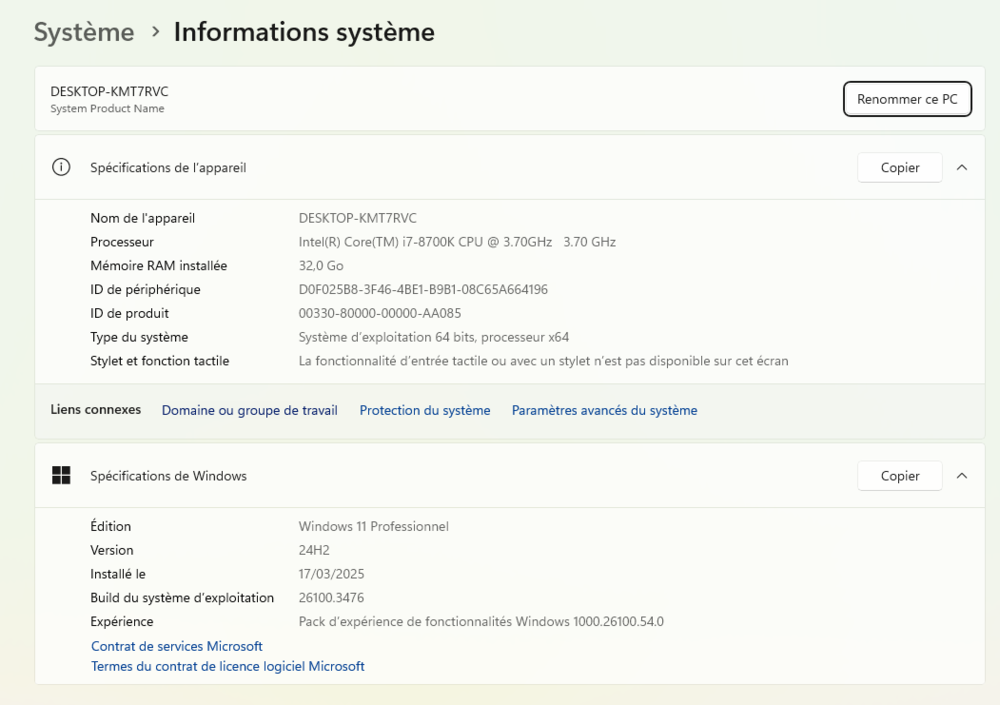
Task: Click the Stylet et fonction tactile label
Action: 159,361
